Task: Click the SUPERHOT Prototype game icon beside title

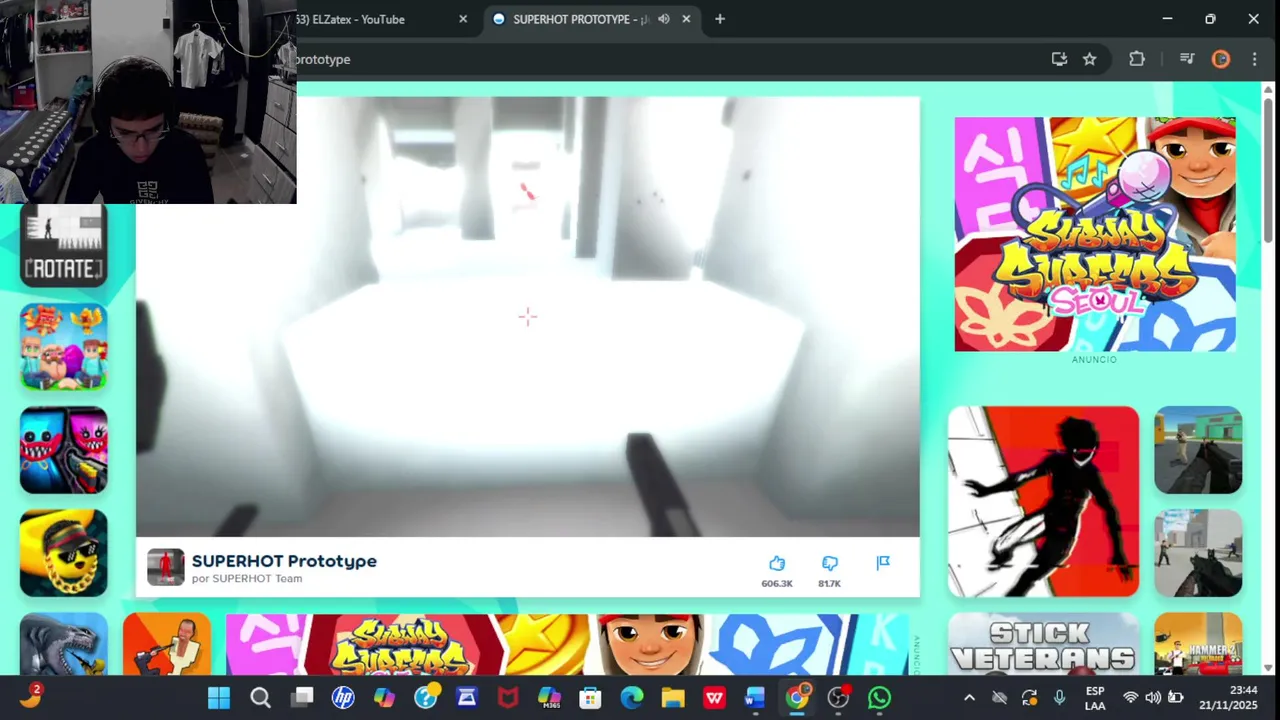Action: point(166,567)
